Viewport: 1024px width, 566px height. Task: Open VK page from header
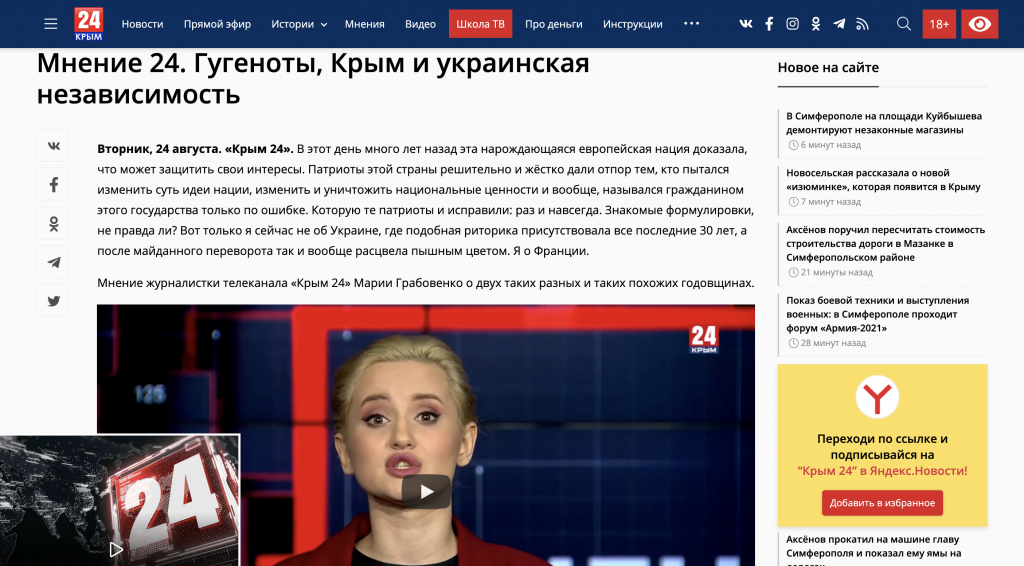click(x=745, y=24)
